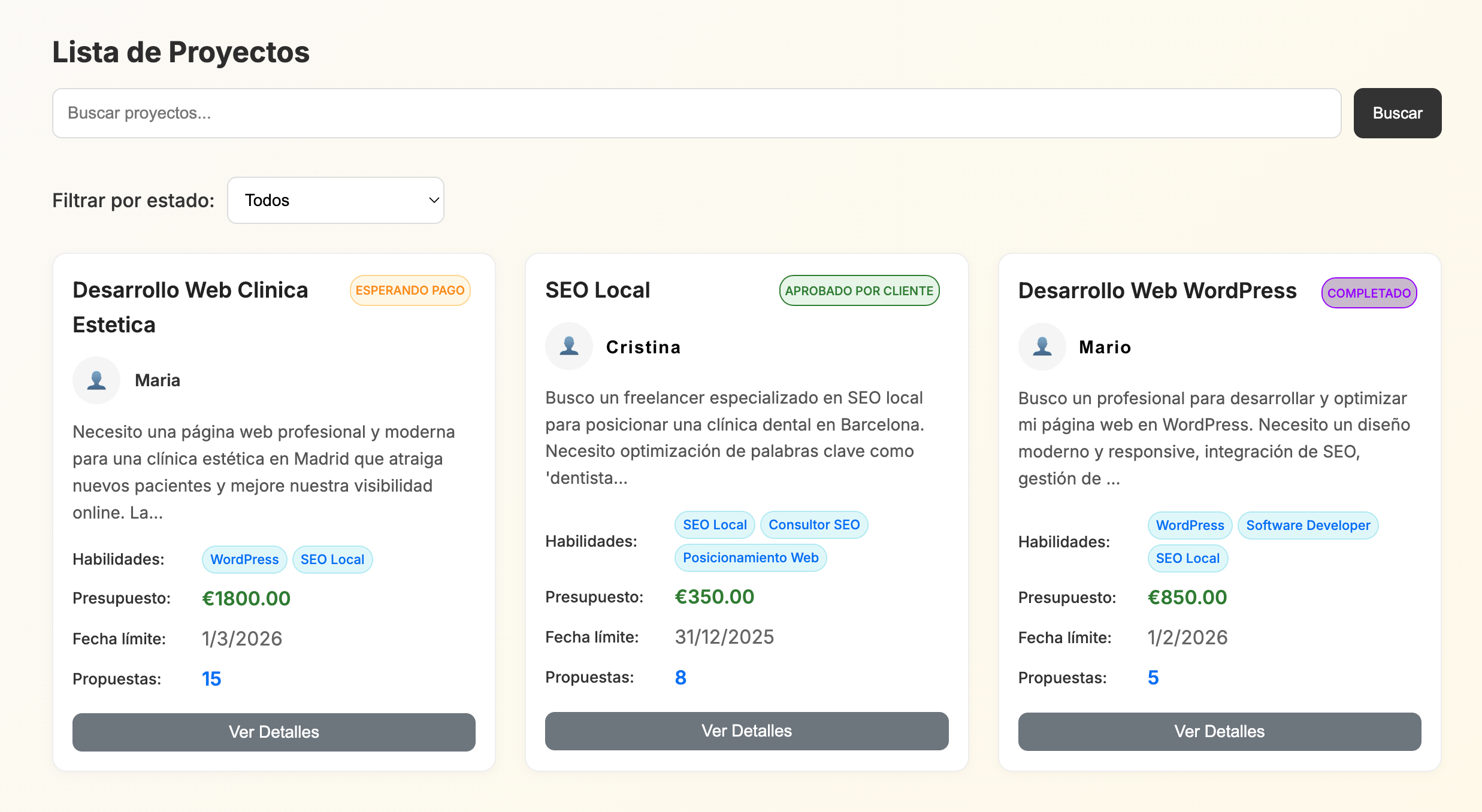The image size is (1482, 812).
Task: Open the 15 propuestas for Desarrollo Web Clinica
Action: (x=211, y=678)
